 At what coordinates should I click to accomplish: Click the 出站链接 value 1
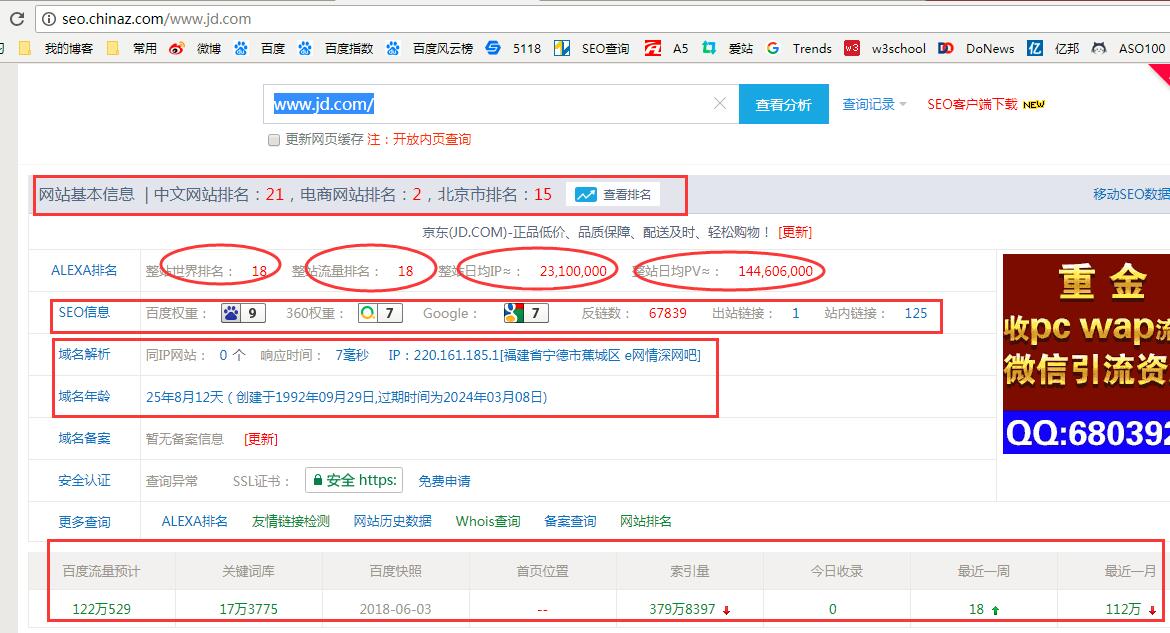pyautogui.click(x=795, y=314)
